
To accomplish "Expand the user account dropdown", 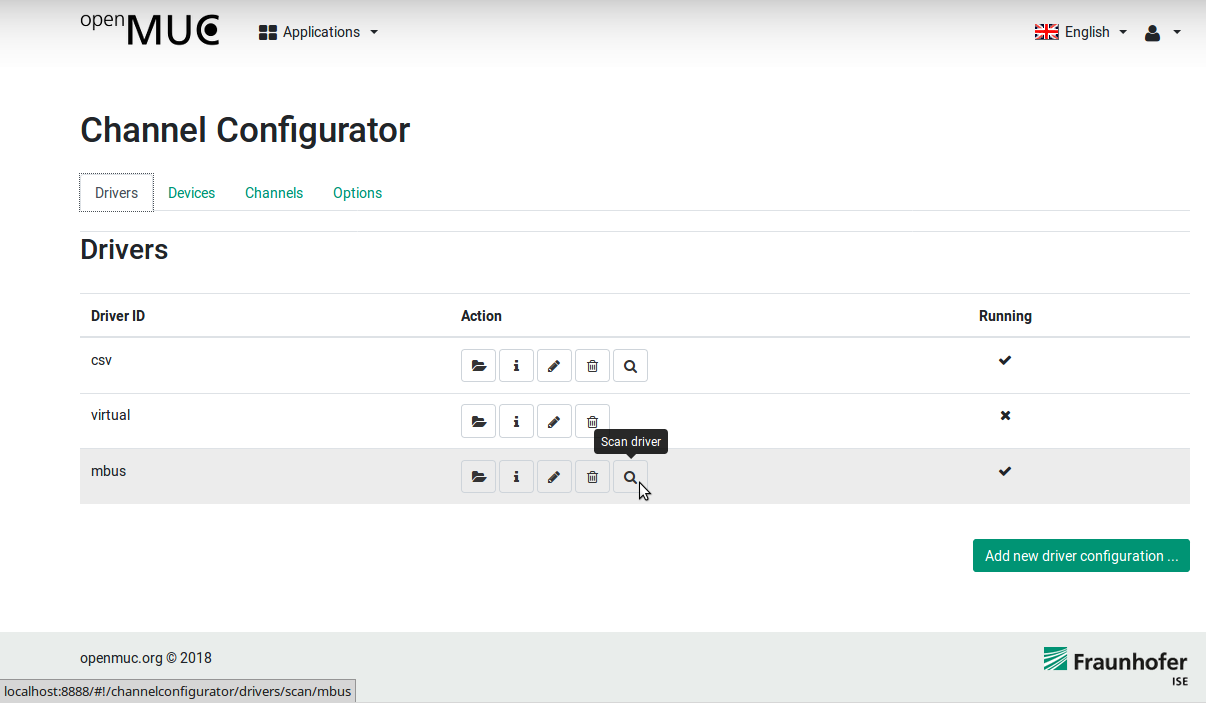I will 1162,31.
